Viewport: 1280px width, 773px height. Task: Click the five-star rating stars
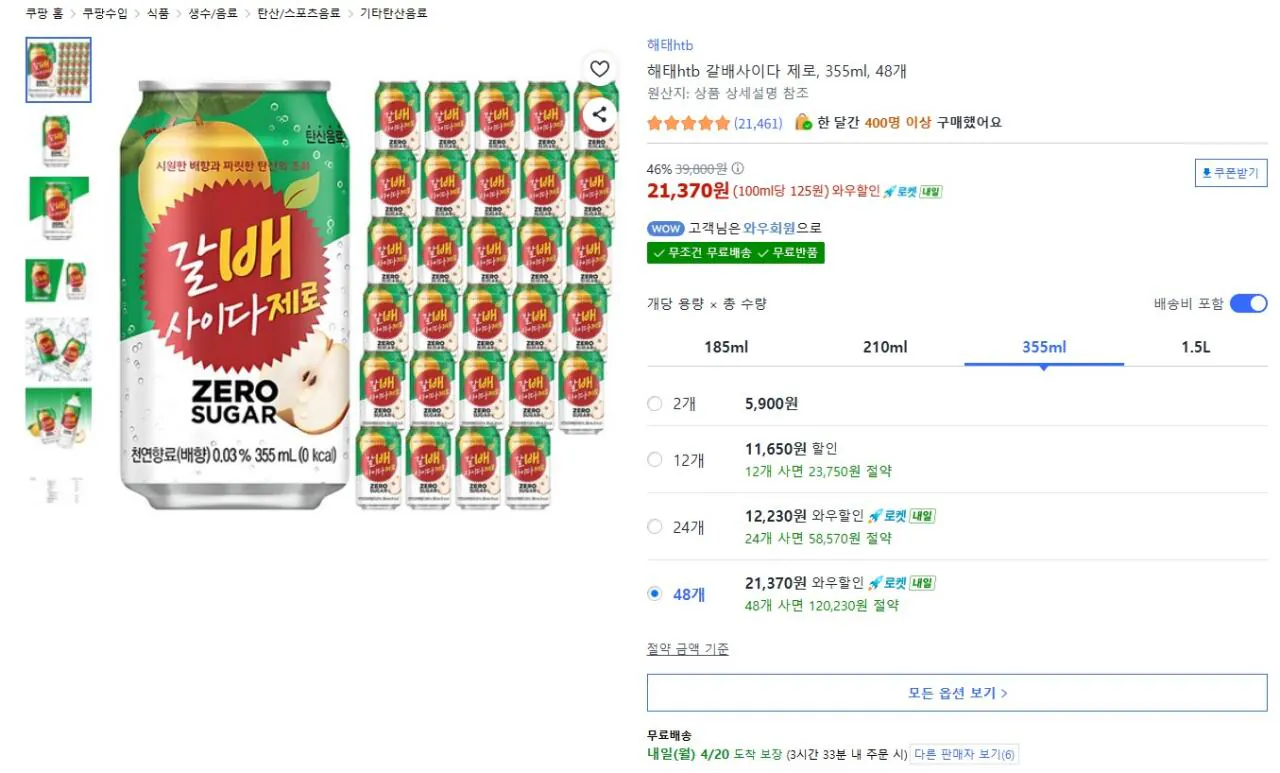689,122
